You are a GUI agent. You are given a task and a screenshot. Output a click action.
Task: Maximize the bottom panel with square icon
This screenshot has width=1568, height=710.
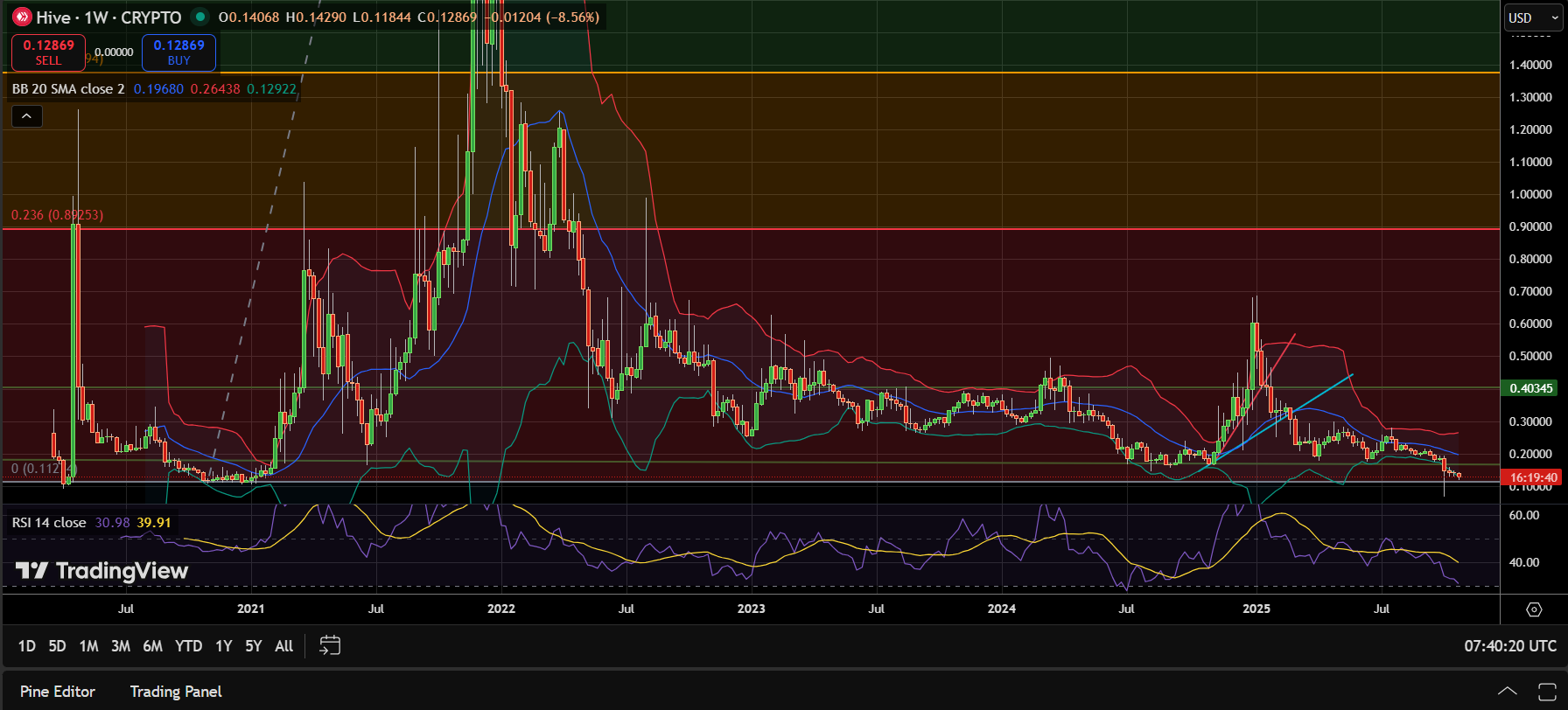[x=1547, y=692]
